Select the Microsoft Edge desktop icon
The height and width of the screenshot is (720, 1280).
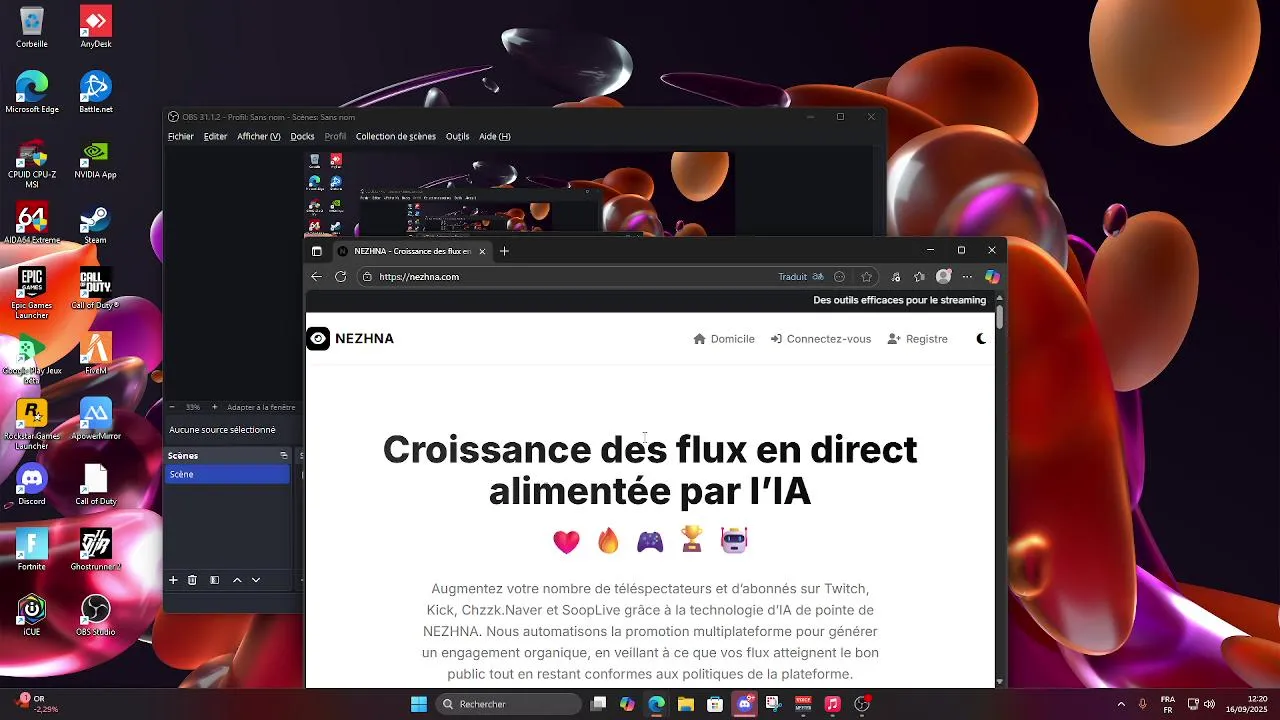point(32,92)
